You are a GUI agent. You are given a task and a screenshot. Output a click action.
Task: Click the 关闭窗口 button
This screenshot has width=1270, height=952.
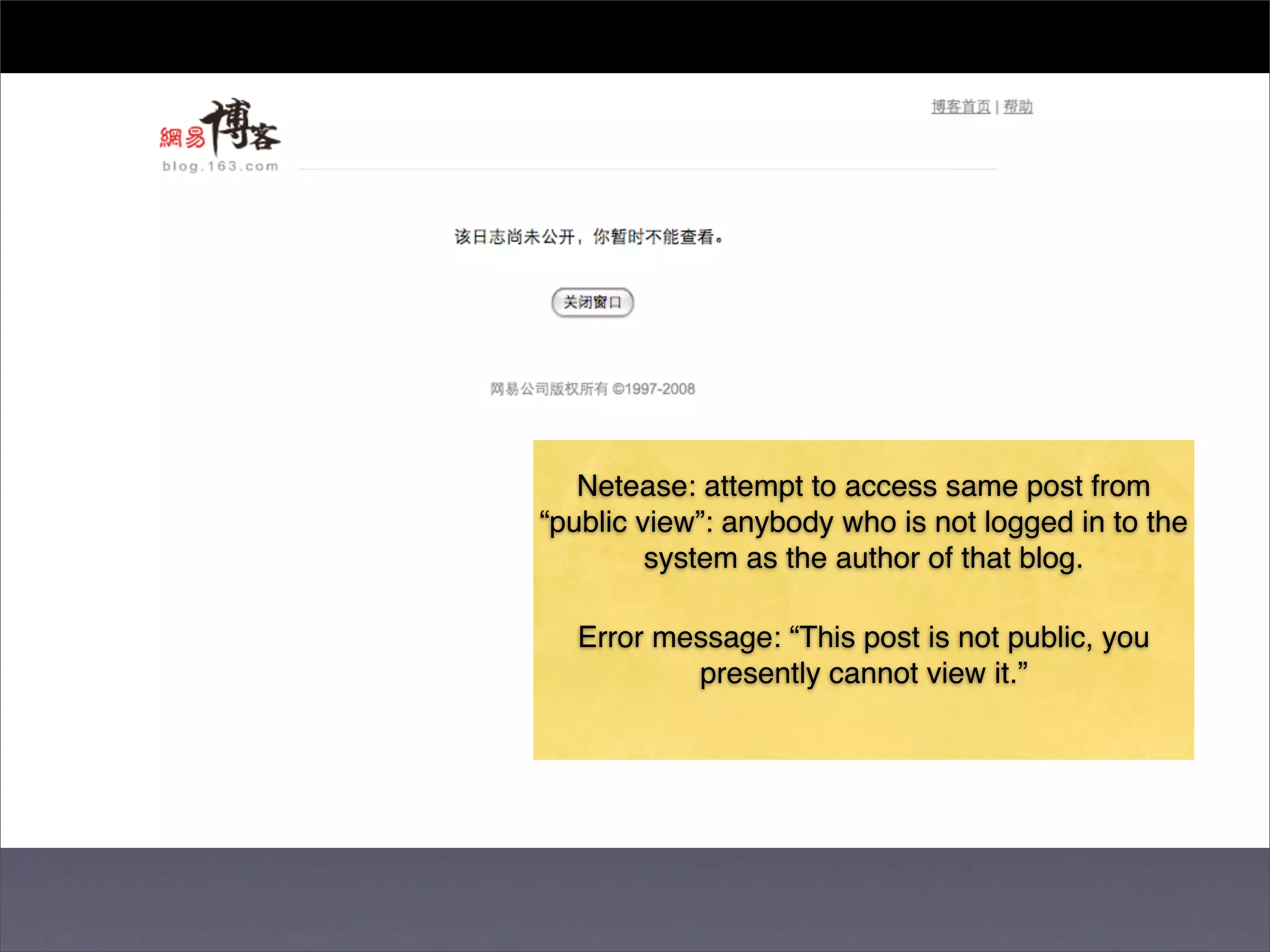tap(592, 302)
